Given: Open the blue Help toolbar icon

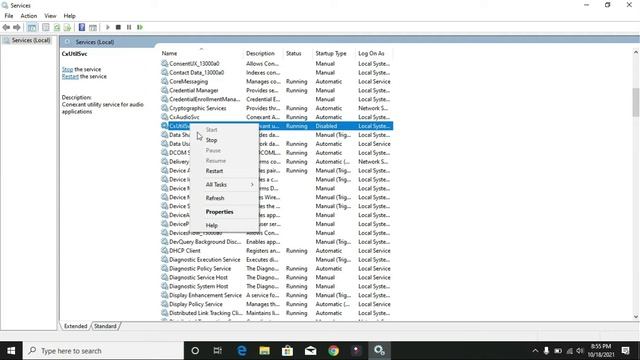Looking at the screenshot, I should pos(82,27).
